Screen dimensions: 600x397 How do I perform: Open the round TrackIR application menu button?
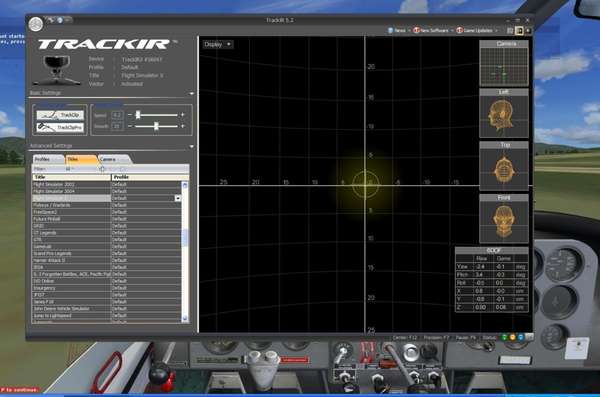36,24
